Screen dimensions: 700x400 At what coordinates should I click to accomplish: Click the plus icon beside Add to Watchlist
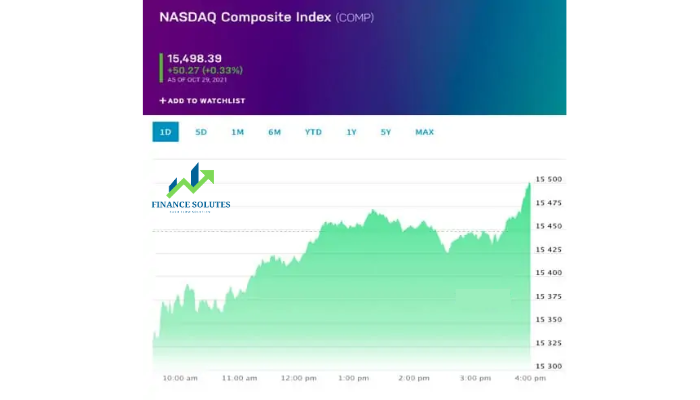tap(162, 101)
